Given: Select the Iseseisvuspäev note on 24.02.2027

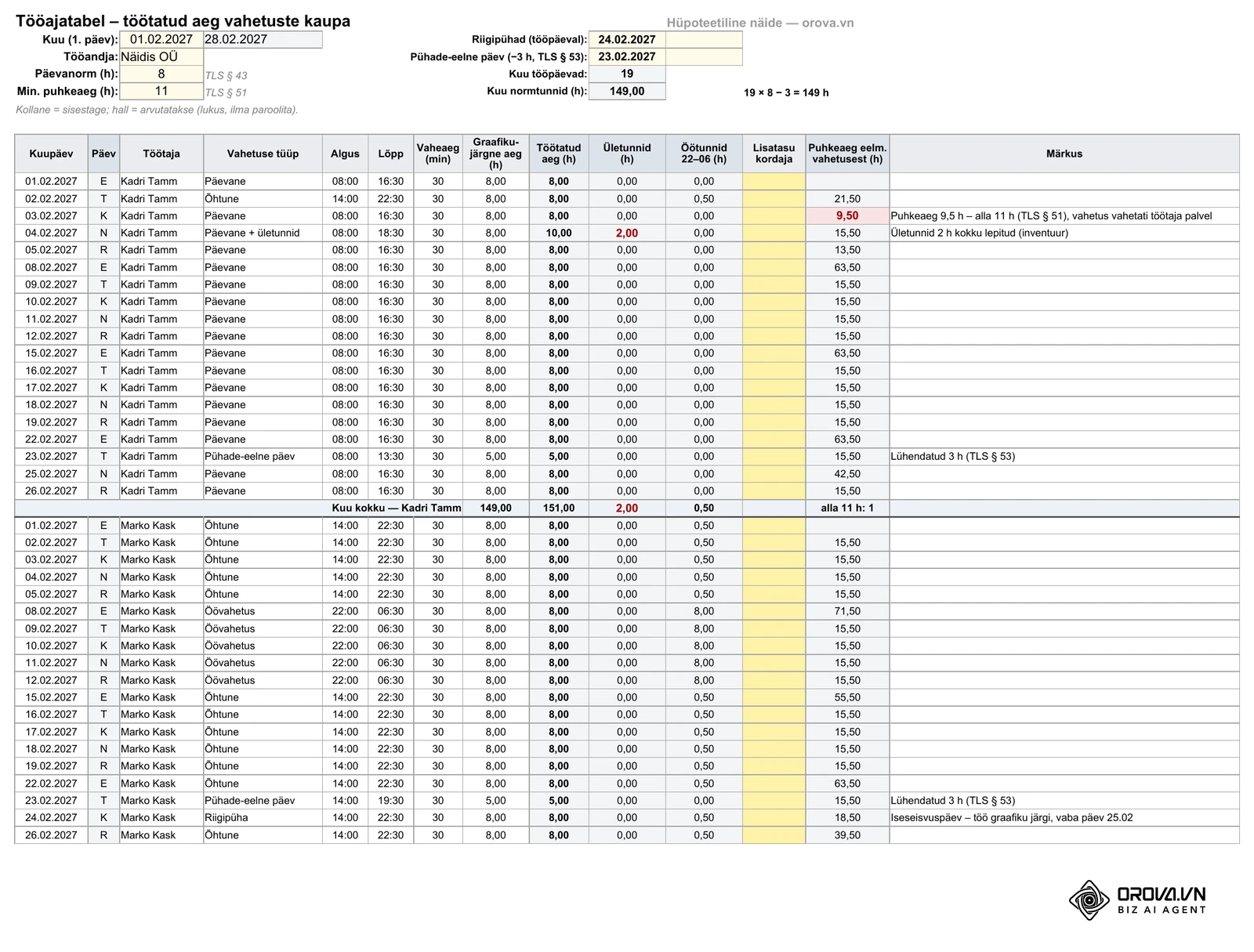Looking at the screenshot, I should pyautogui.click(x=1012, y=817).
